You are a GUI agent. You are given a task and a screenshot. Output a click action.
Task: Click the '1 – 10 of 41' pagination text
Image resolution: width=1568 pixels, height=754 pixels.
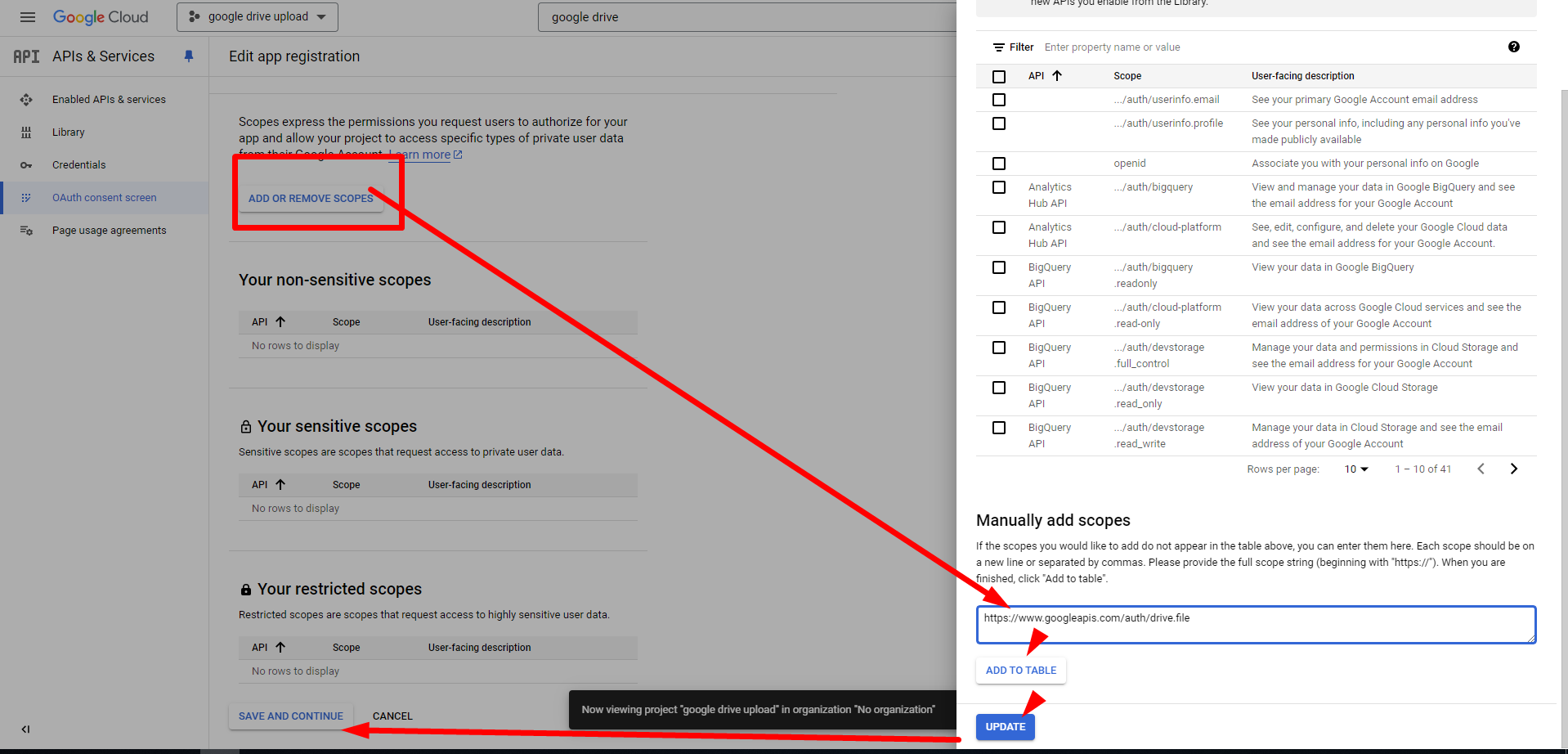click(1423, 469)
